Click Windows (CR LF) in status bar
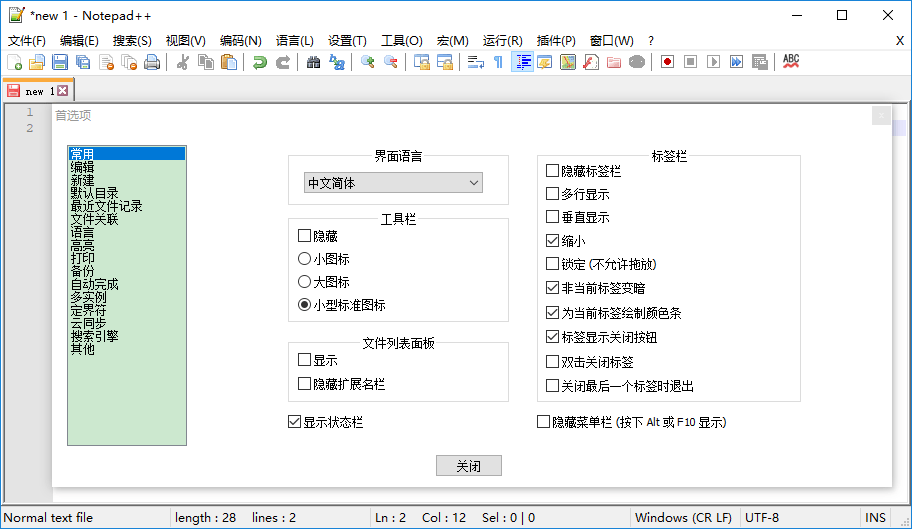This screenshot has width=912, height=529. (683, 517)
